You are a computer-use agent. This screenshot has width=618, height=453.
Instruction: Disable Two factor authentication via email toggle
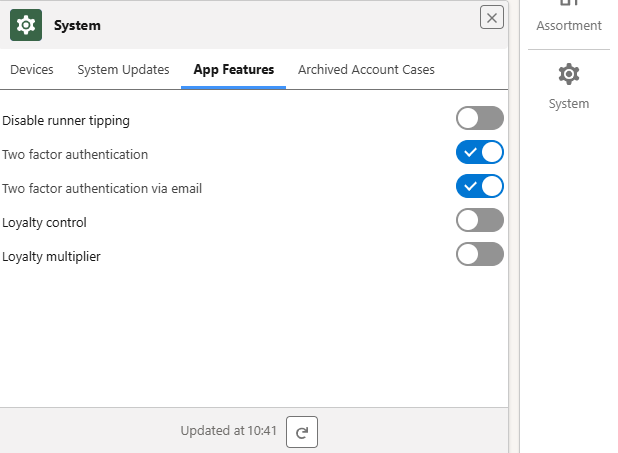tap(479, 187)
